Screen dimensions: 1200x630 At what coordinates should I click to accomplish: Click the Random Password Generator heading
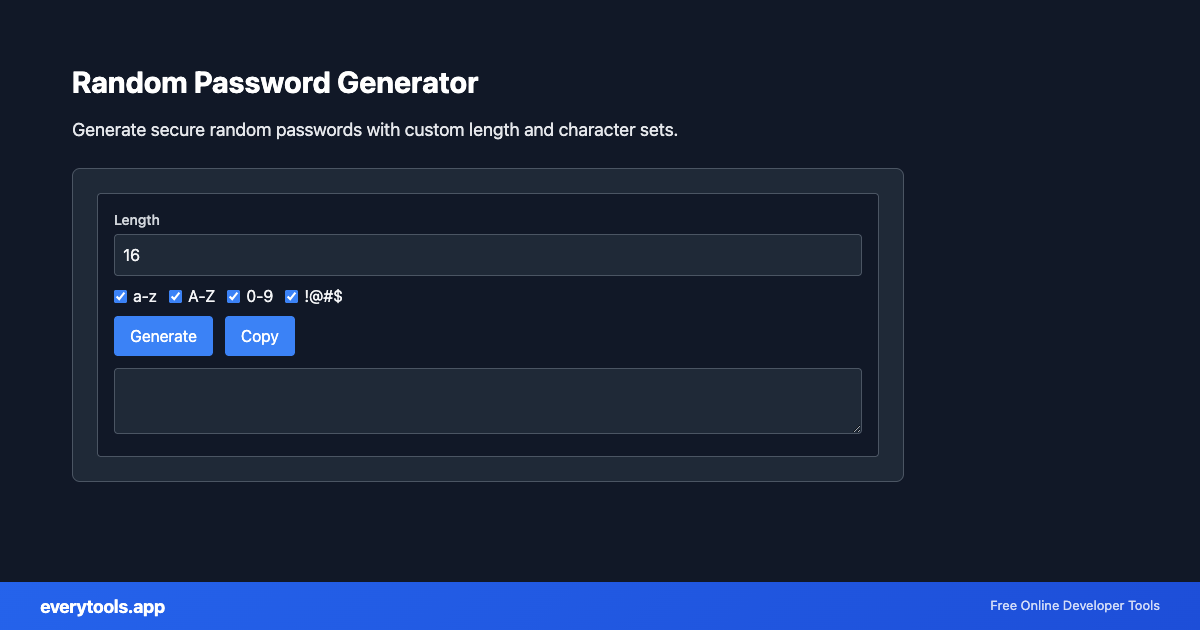[x=276, y=83]
